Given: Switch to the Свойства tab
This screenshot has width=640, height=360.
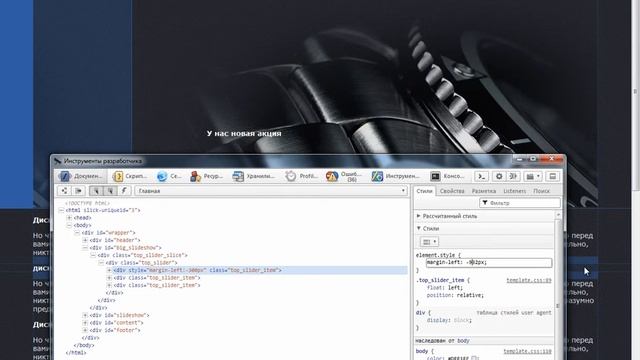Looking at the screenshot, I should pyautogui.click(x=452, y=191).
